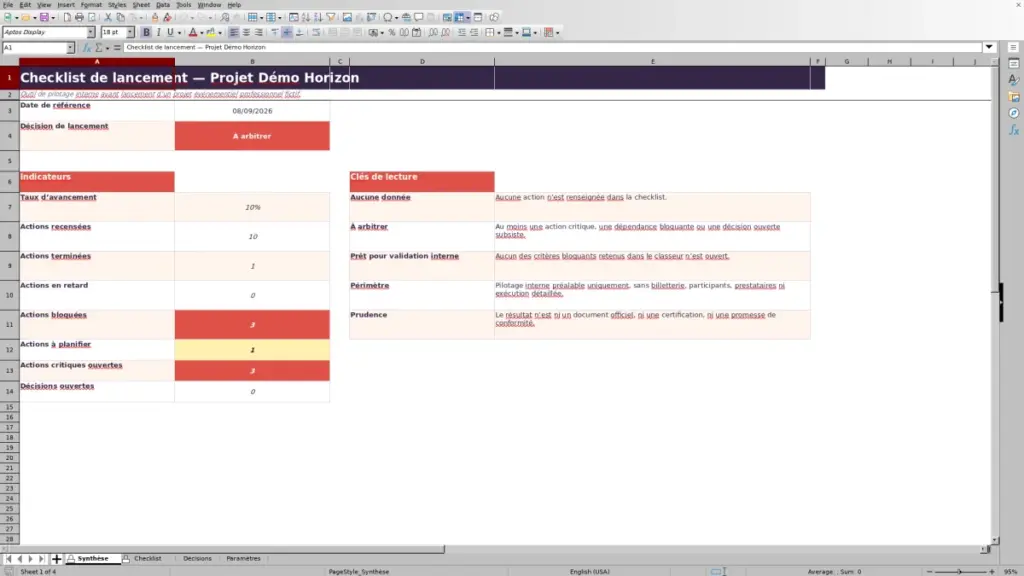Screen dimensions: 1024x576
Task: Open the Data menu
Action: point(163,5)
